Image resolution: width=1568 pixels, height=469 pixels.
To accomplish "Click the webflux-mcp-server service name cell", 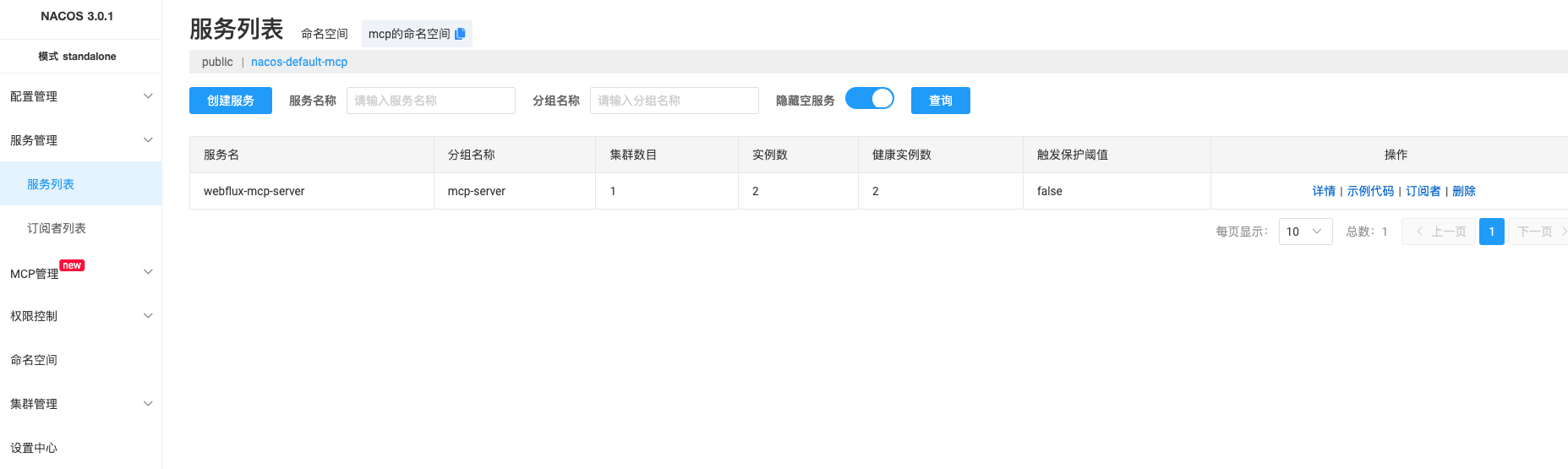I will coord(312,191).
